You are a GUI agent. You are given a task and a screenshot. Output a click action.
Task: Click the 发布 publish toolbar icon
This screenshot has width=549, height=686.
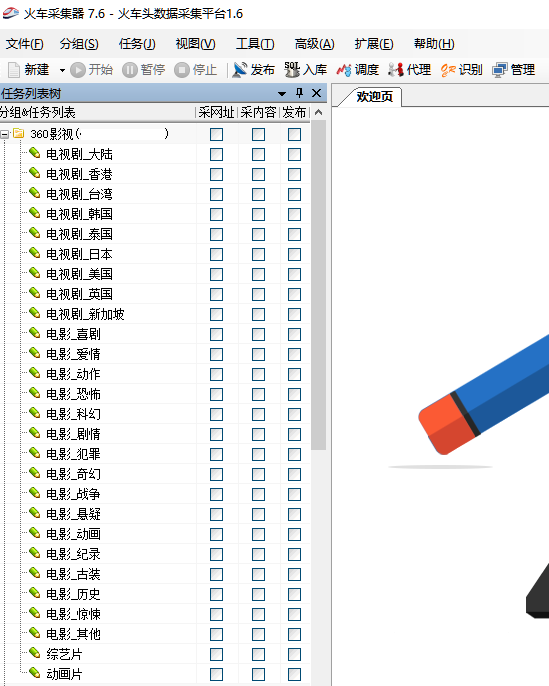pyautogui.click(x=240, y=70)
